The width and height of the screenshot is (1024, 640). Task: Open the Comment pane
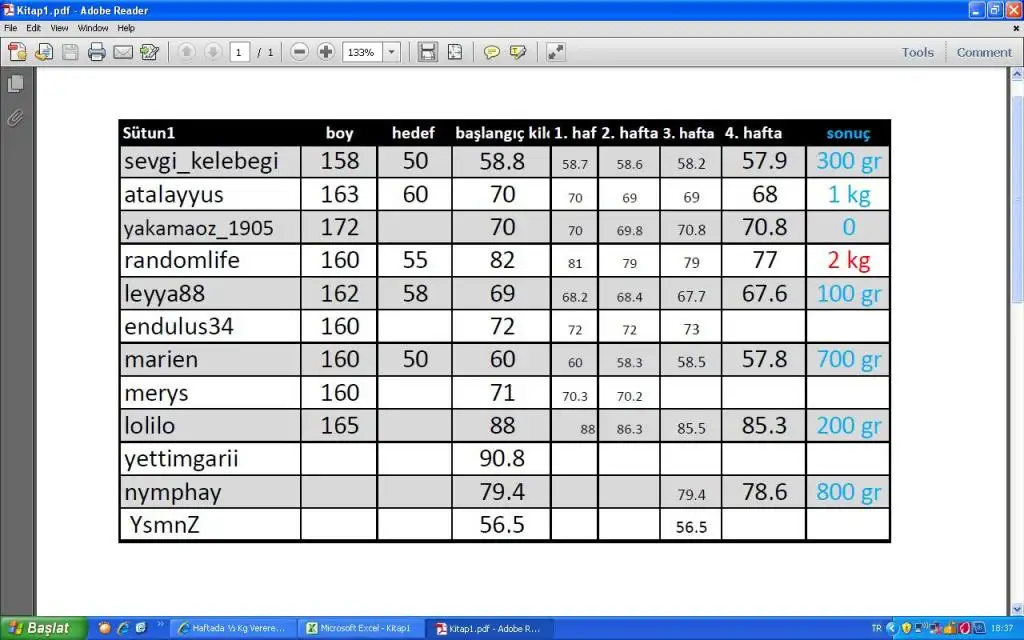(984, 52)
